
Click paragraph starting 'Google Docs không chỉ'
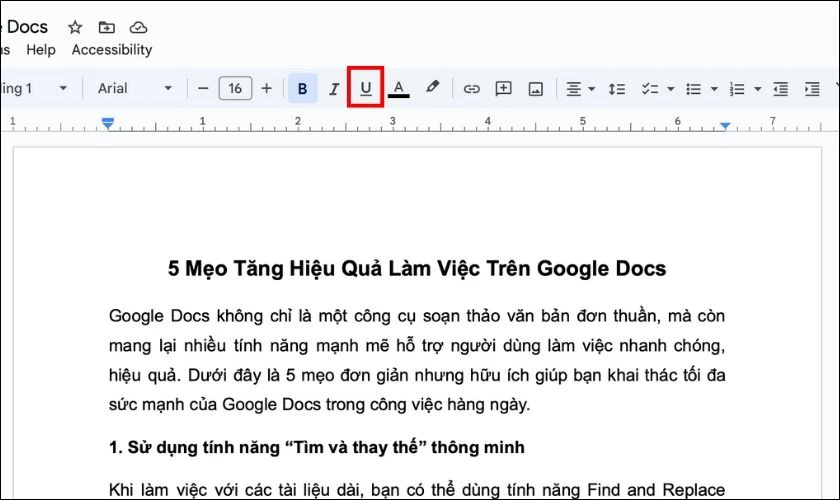point(417,360)
